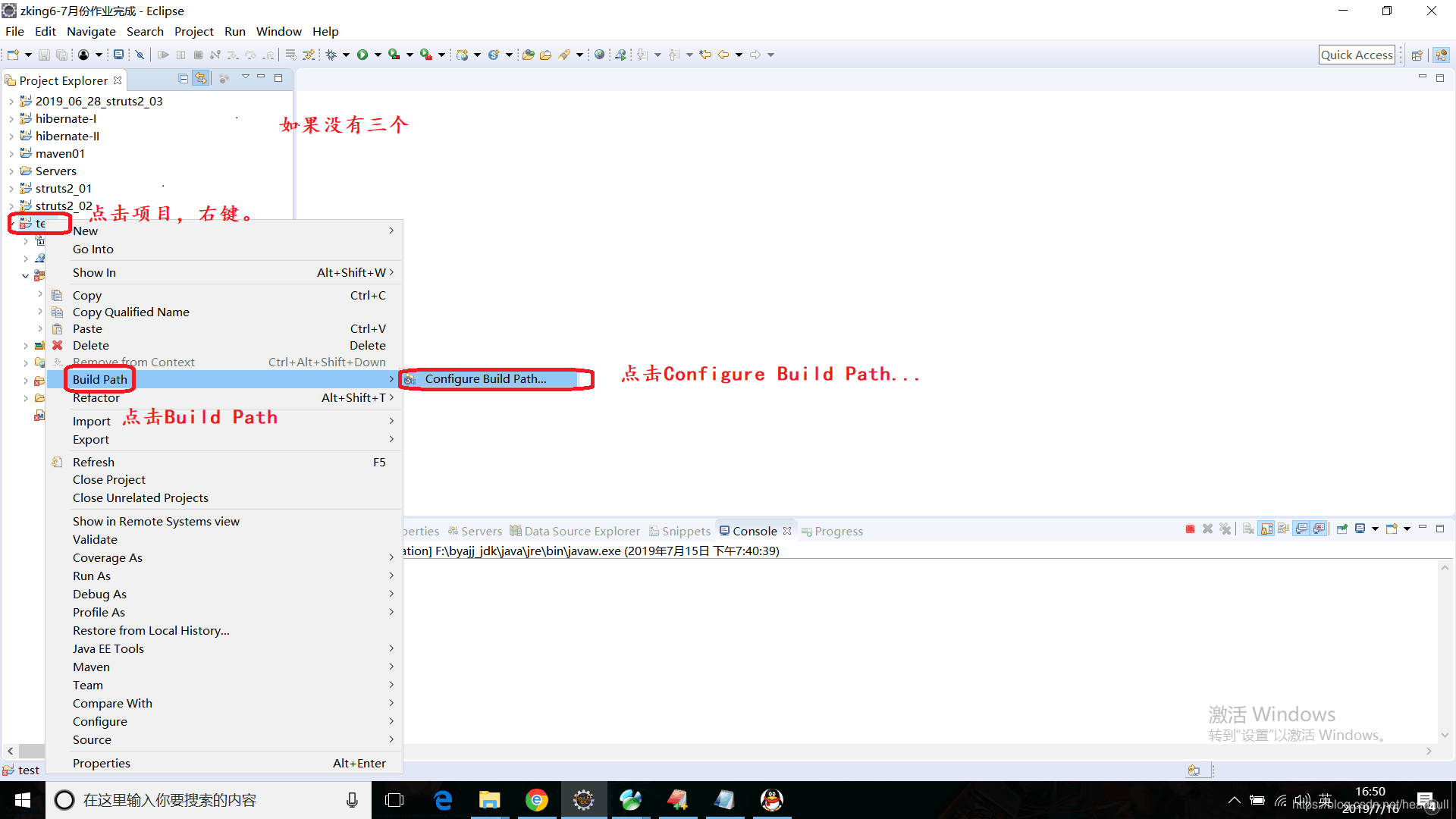Click the Quick Access search field

tap(1356, 55)
